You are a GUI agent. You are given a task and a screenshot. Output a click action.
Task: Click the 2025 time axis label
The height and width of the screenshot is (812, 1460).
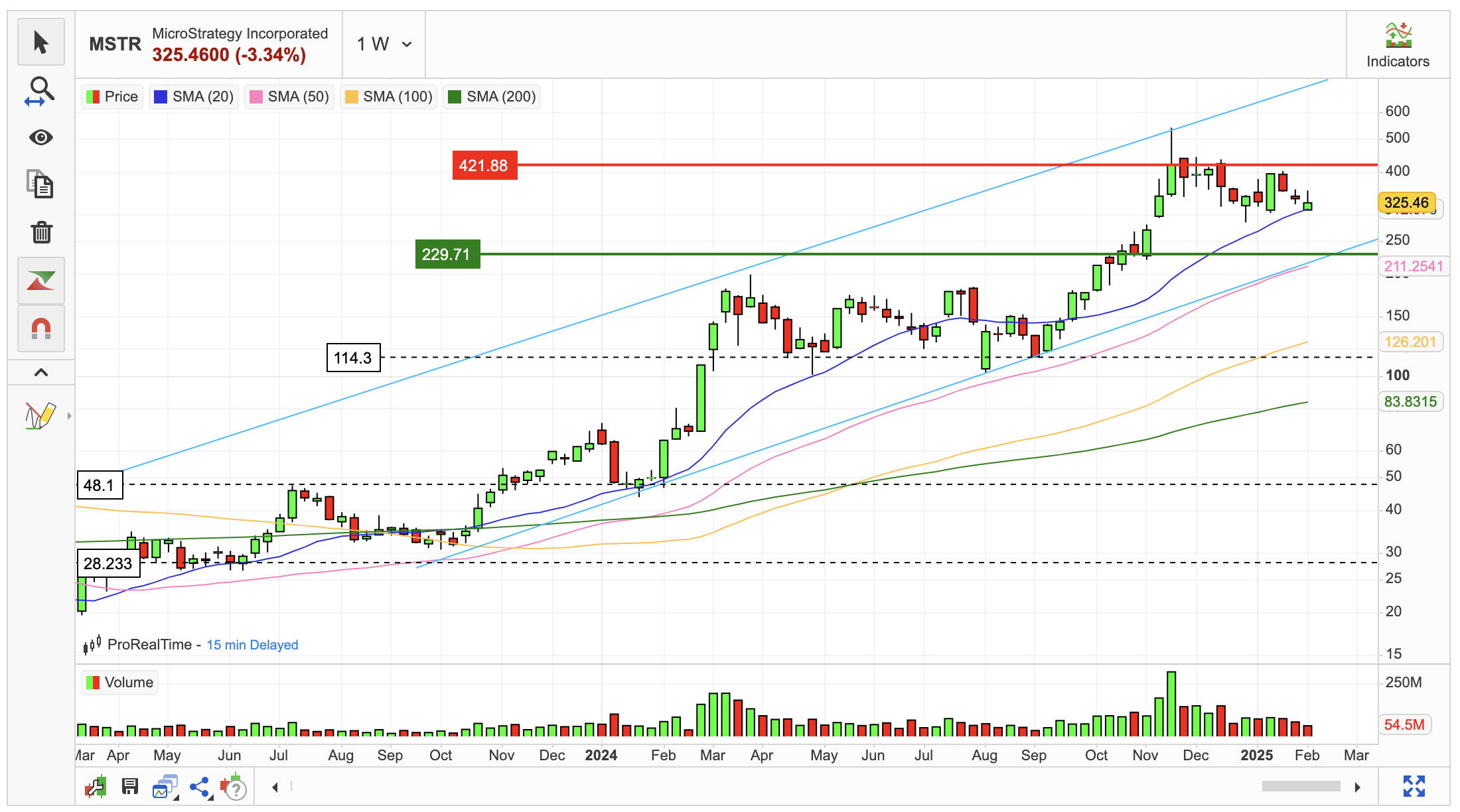pos(1257,755)
